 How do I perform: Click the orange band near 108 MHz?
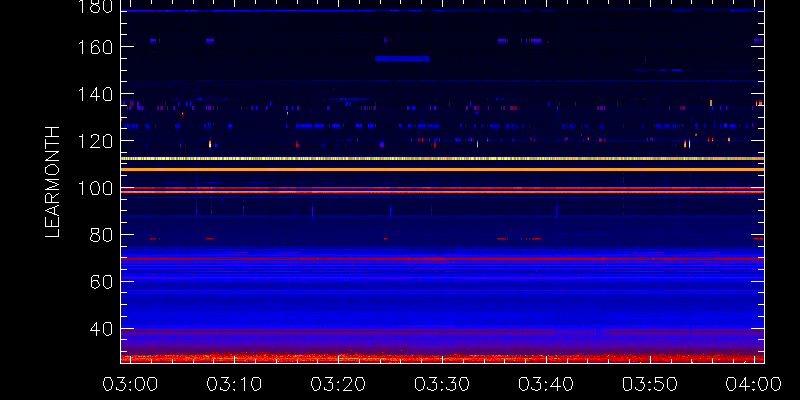[442, 169]
